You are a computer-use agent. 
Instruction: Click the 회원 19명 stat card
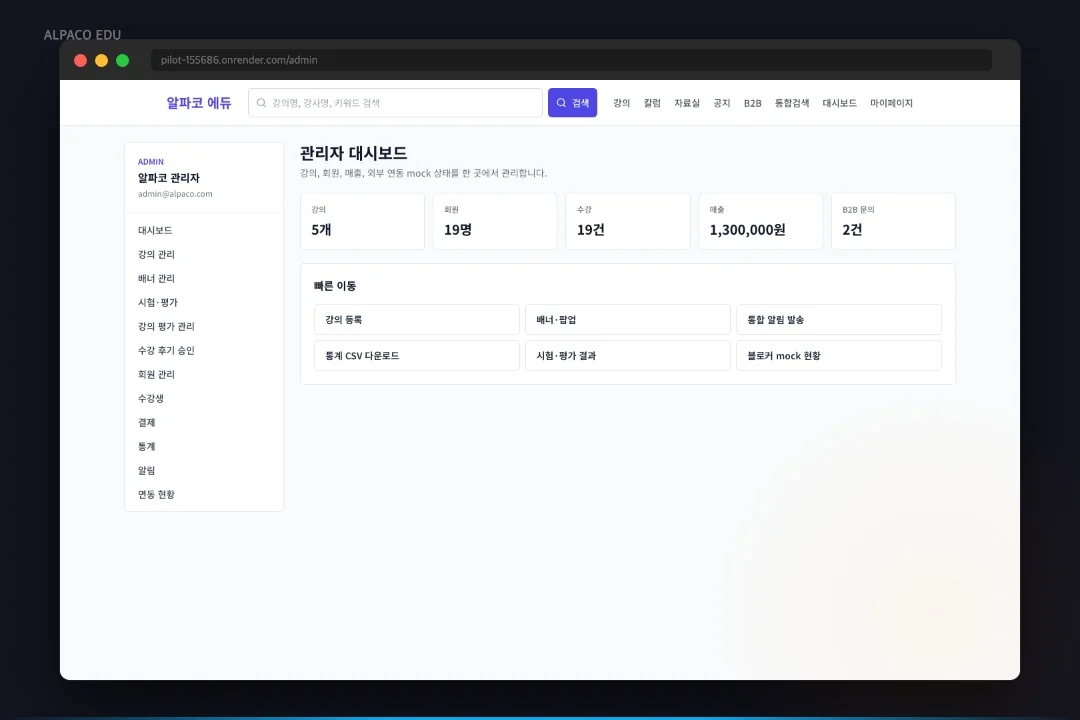495,221
